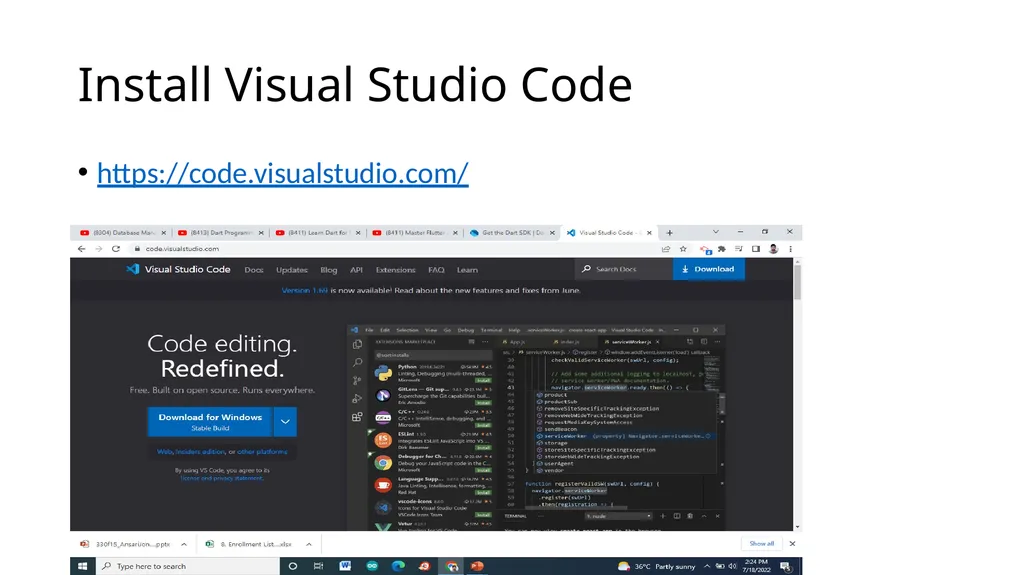
Task: Open Microsoft Edge from the taskbar
Action: tap(398, 566)
